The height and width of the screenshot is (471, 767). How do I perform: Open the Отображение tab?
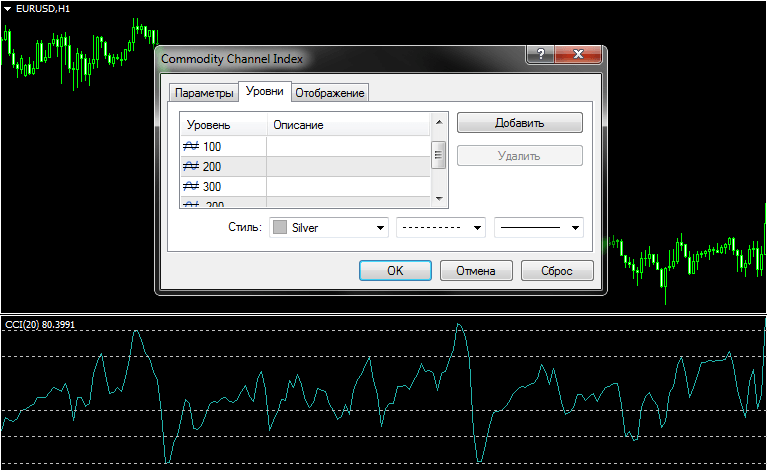[330, 93]
